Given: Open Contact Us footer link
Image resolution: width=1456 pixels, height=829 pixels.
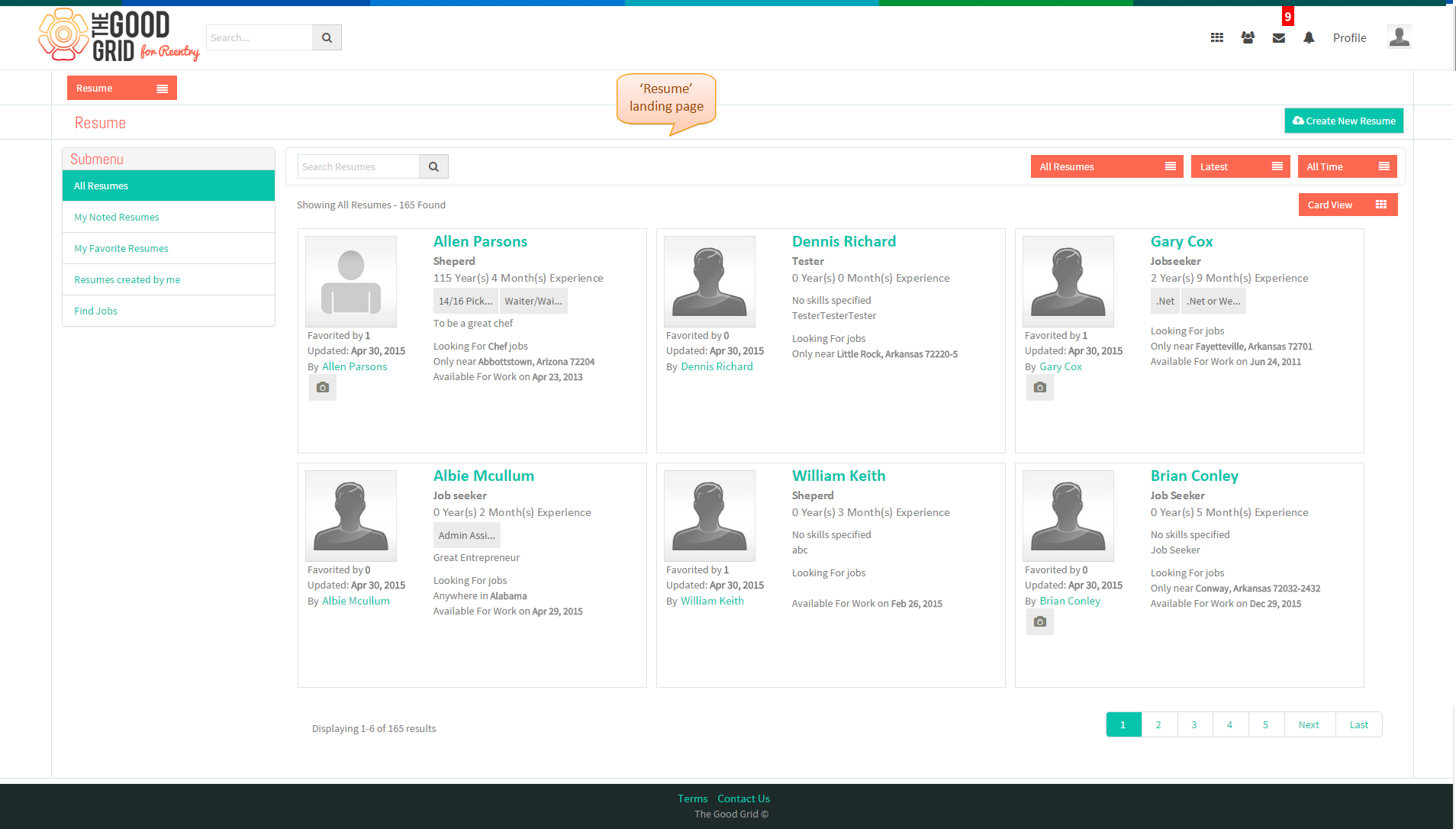Looking at the screenshot, I should coord(743,798).
